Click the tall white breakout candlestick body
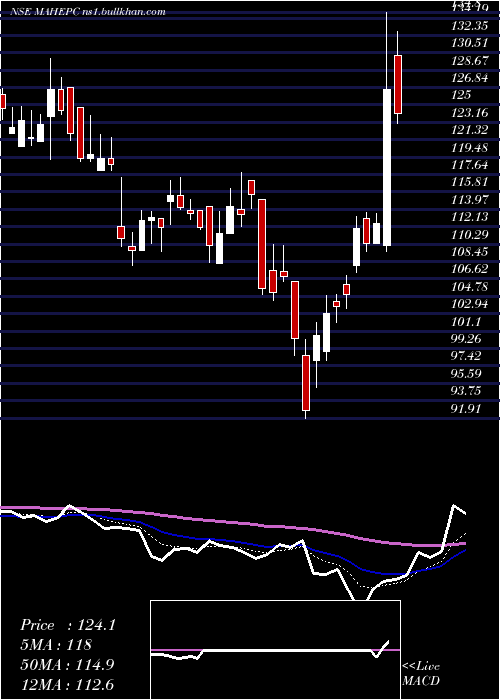This screenshot has height=700, width=500. [x=387, y=167]
